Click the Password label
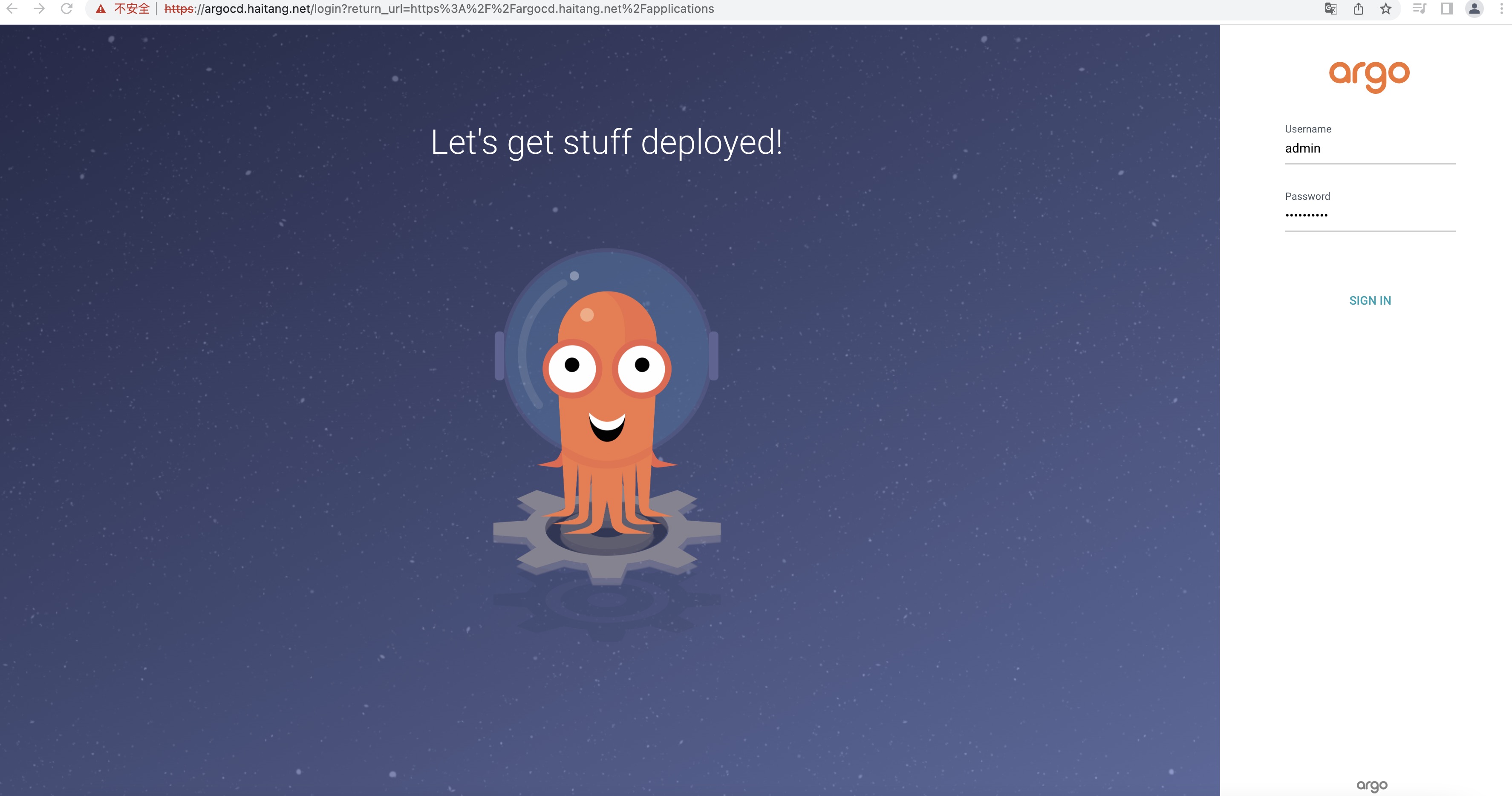 pyautogui.click(x=1307, y=196)
